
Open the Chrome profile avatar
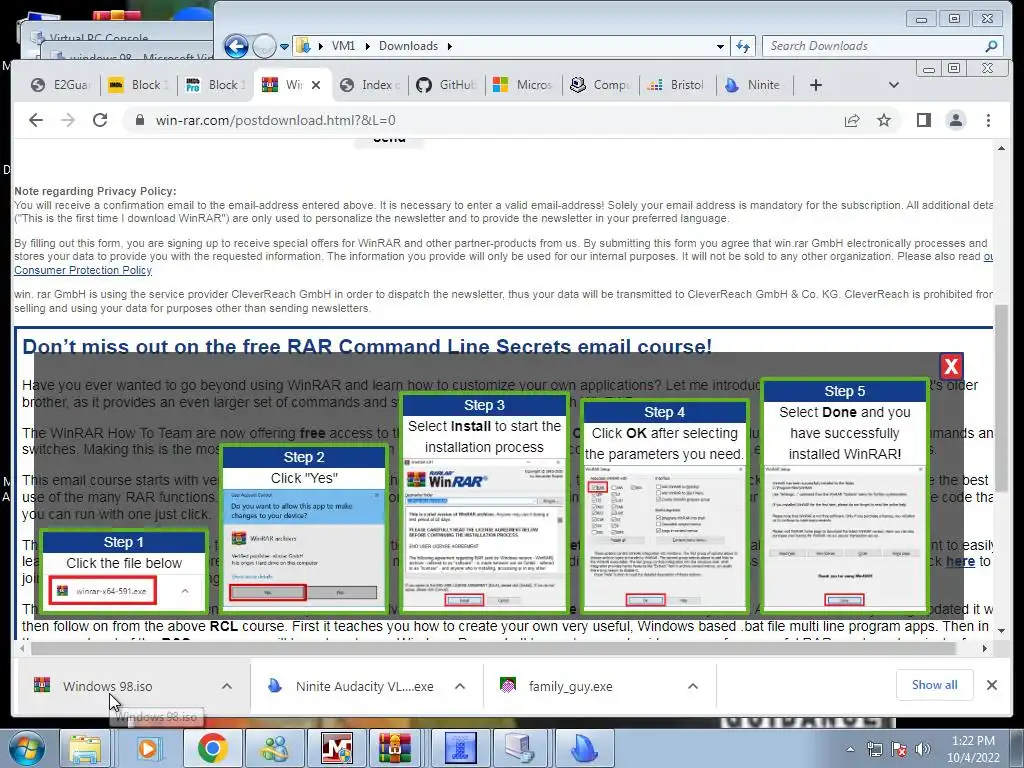point(956,120)
